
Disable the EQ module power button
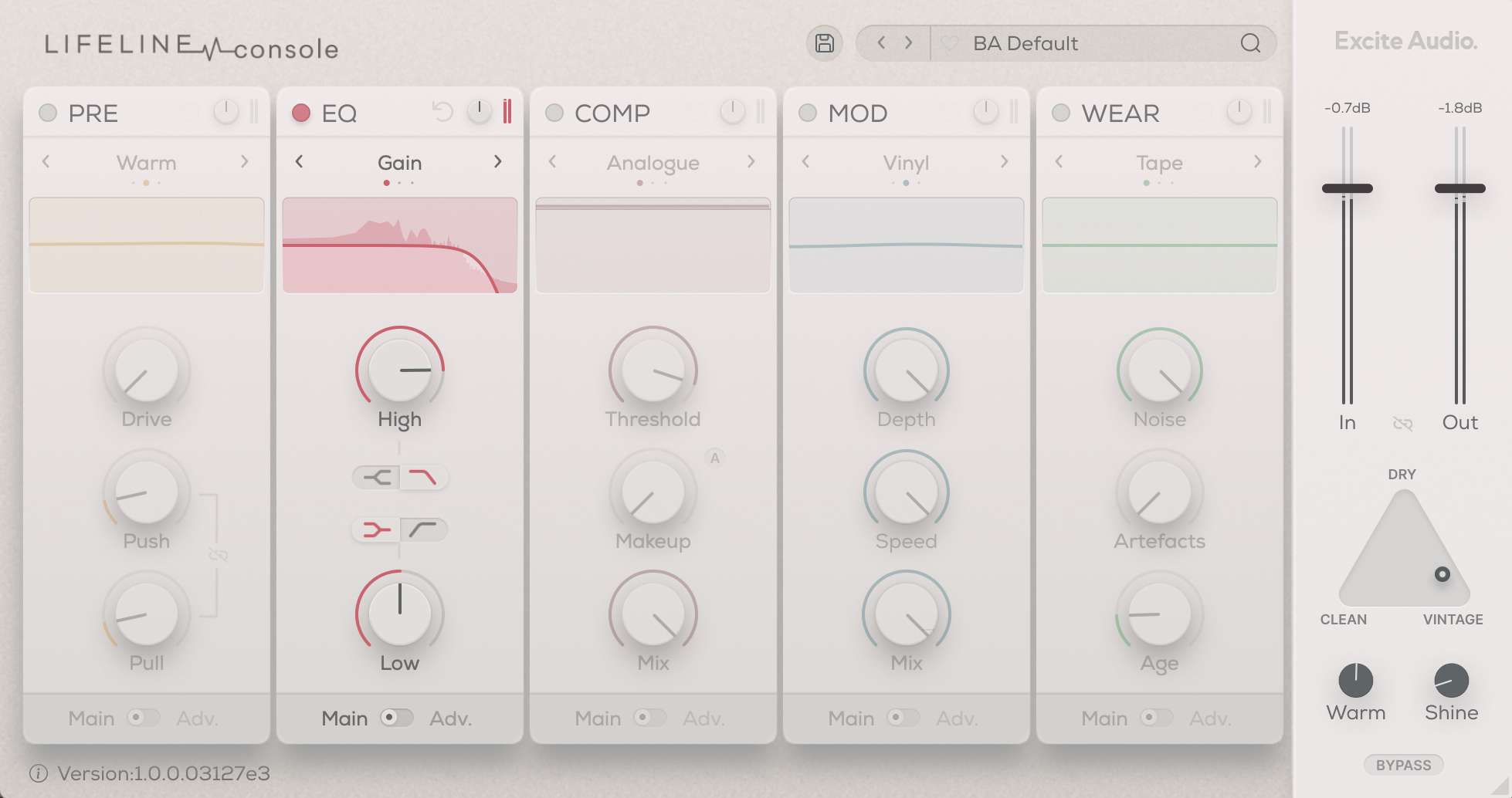pos(301,113)
